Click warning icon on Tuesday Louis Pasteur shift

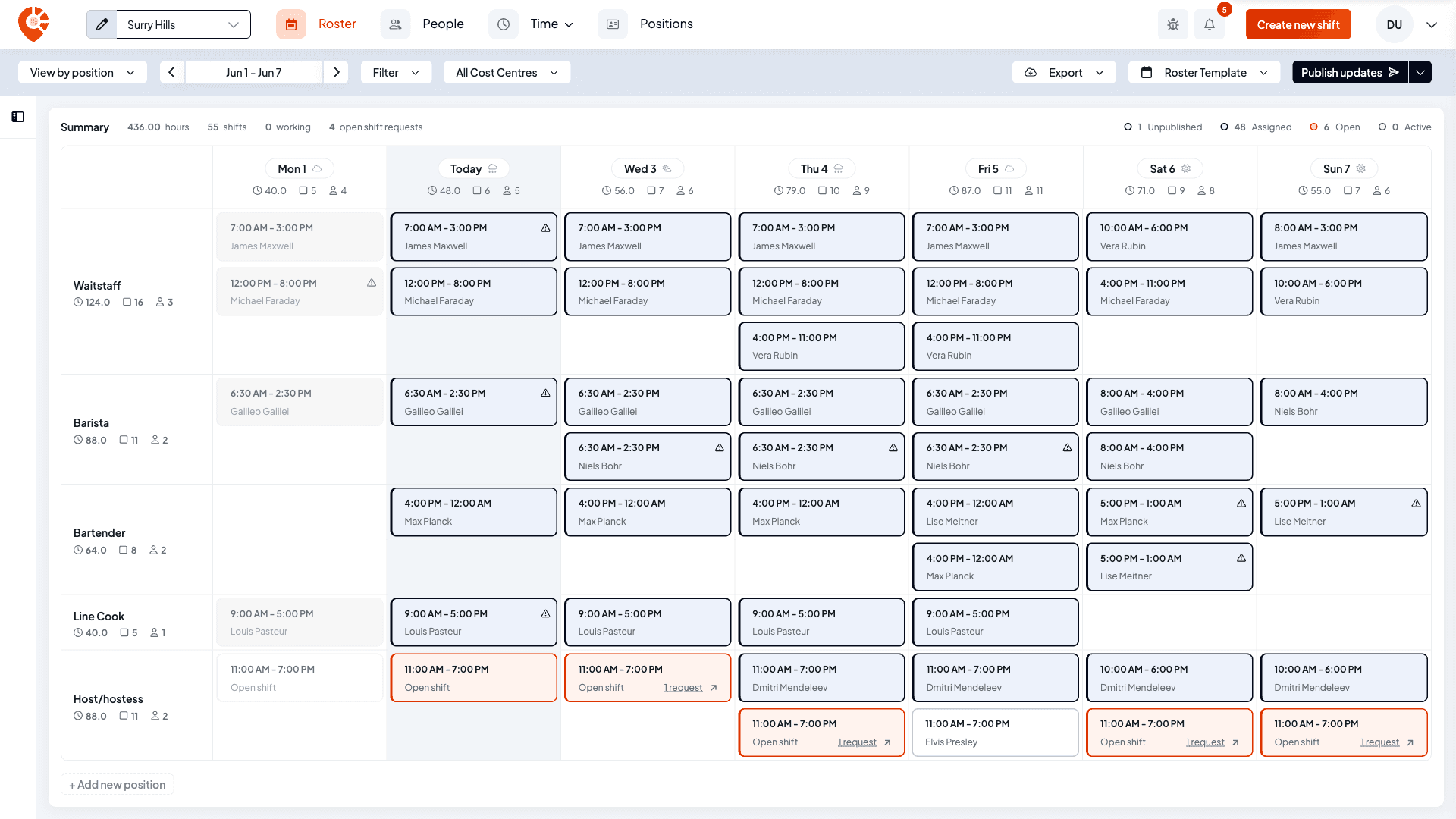[545, 614]
